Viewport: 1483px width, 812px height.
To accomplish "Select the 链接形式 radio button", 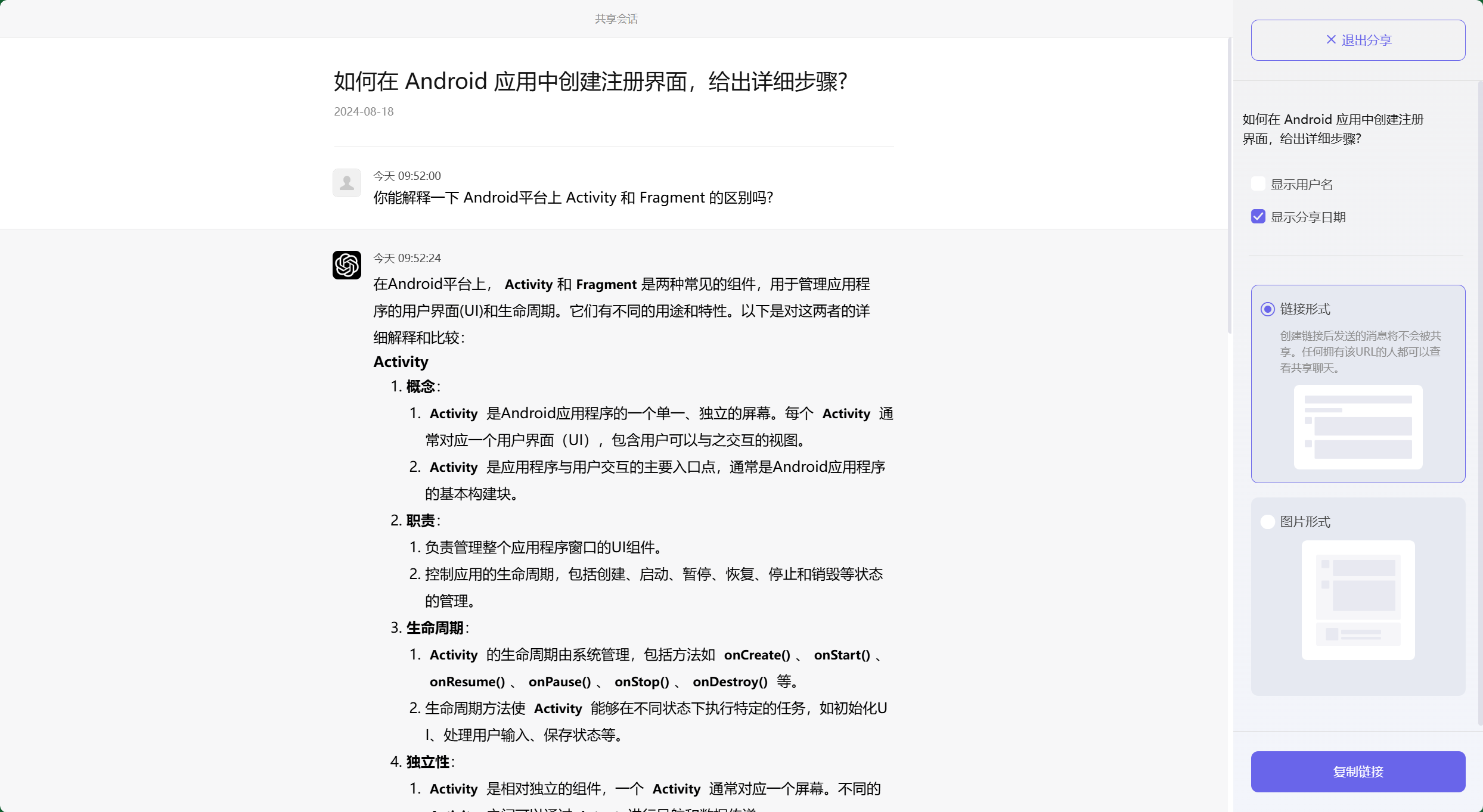I will point(1267,309).
